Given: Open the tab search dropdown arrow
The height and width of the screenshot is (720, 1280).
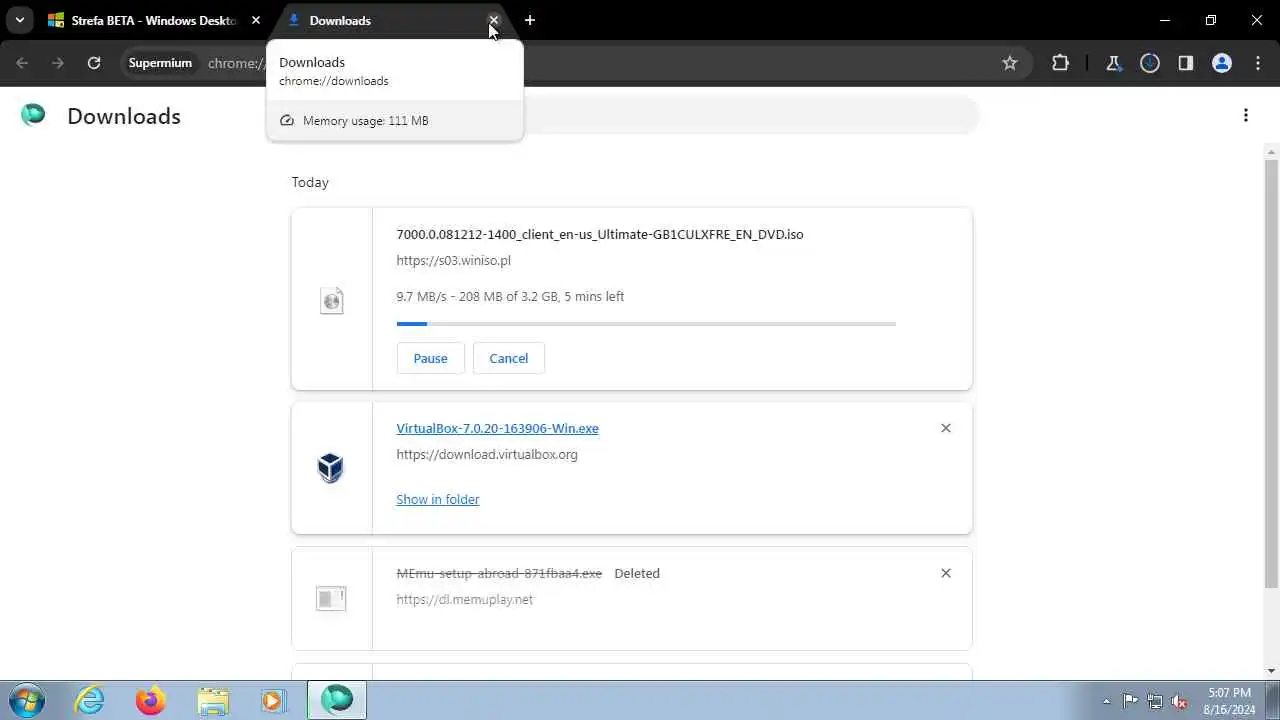Looking at the screenshot, I should [19, 20].
